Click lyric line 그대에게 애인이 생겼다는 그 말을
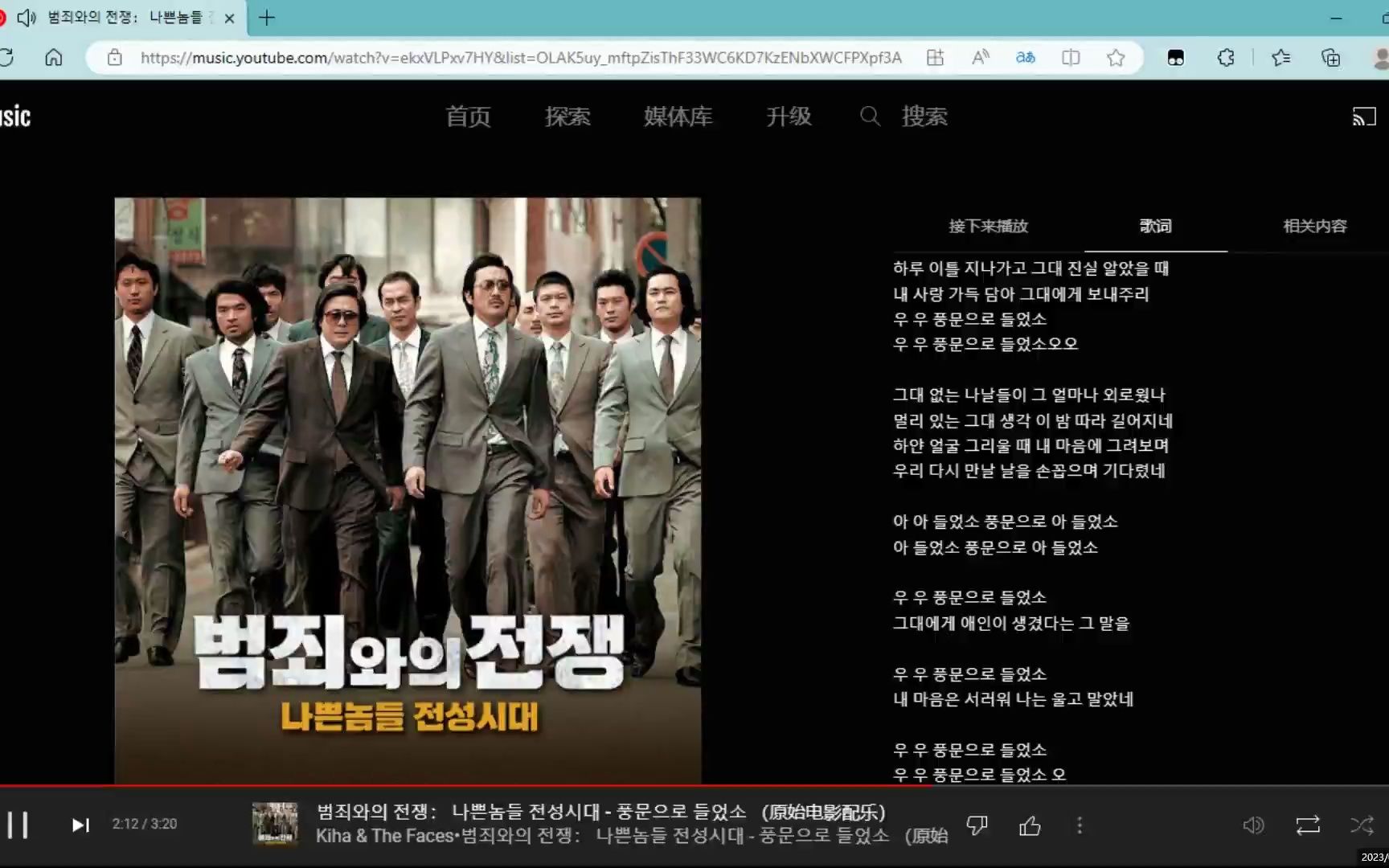The width and height of the screenshot is (1389, 868). [x=1011, y=623]
